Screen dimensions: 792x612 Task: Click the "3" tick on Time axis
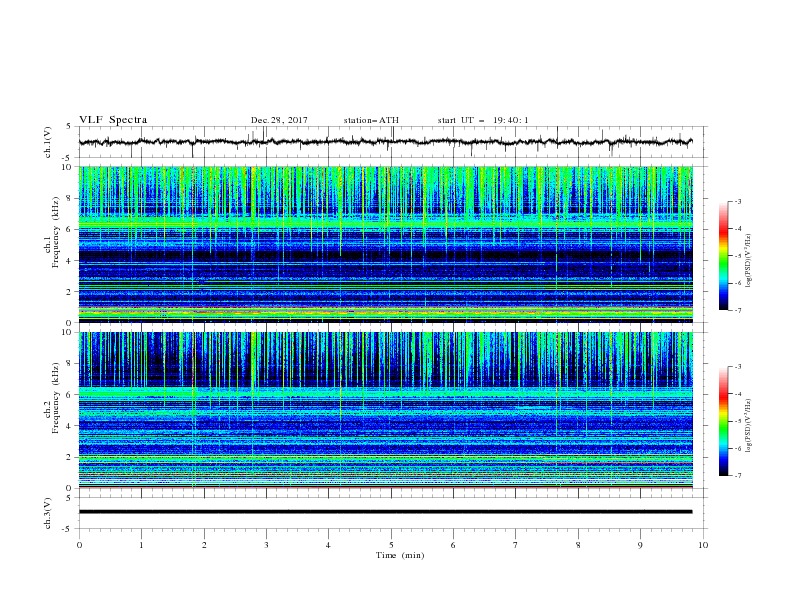click(266, 545)
